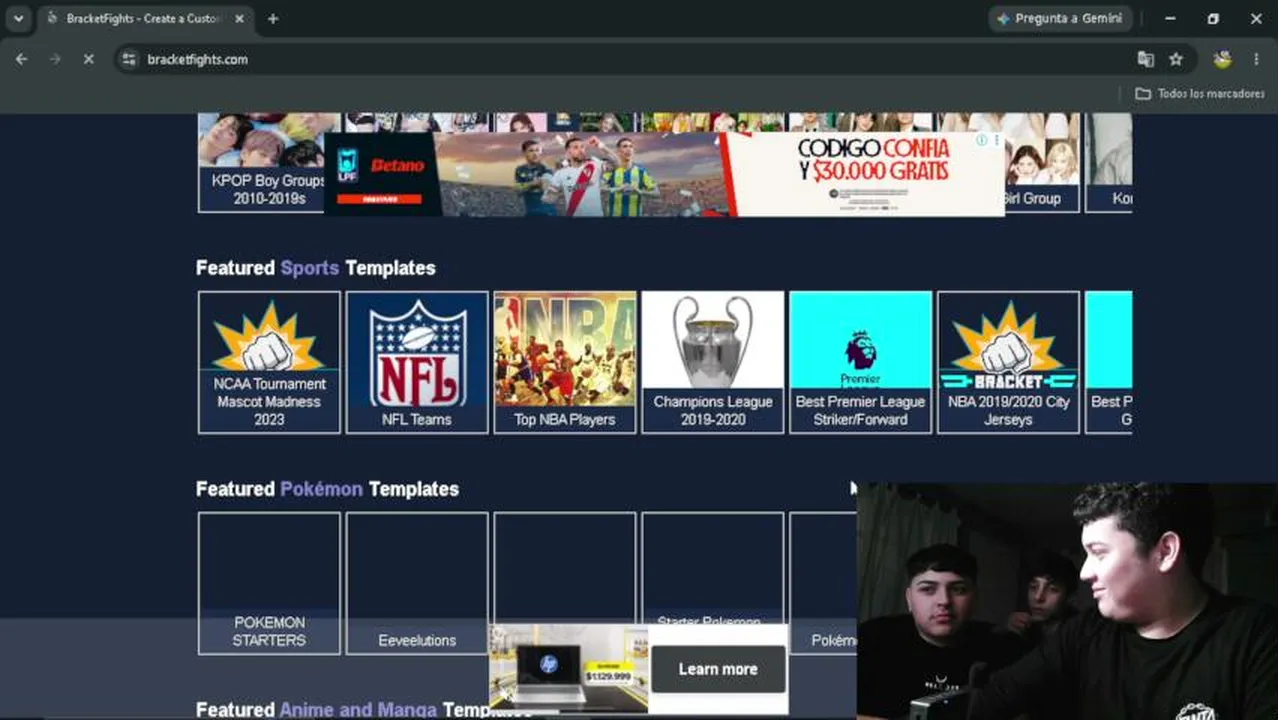
Task: Translate this page icon
Action: 1146,59
